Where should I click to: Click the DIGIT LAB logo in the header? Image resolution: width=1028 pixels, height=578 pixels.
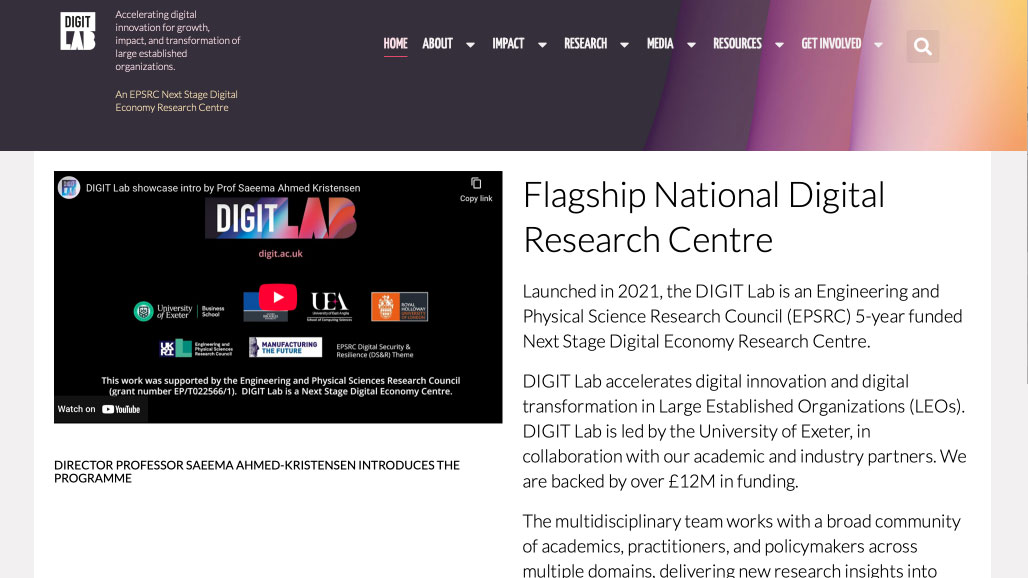(x=78, y=31)
